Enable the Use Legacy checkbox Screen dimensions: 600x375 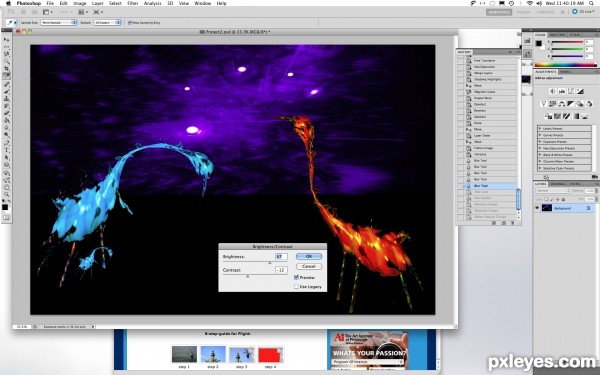296,286
